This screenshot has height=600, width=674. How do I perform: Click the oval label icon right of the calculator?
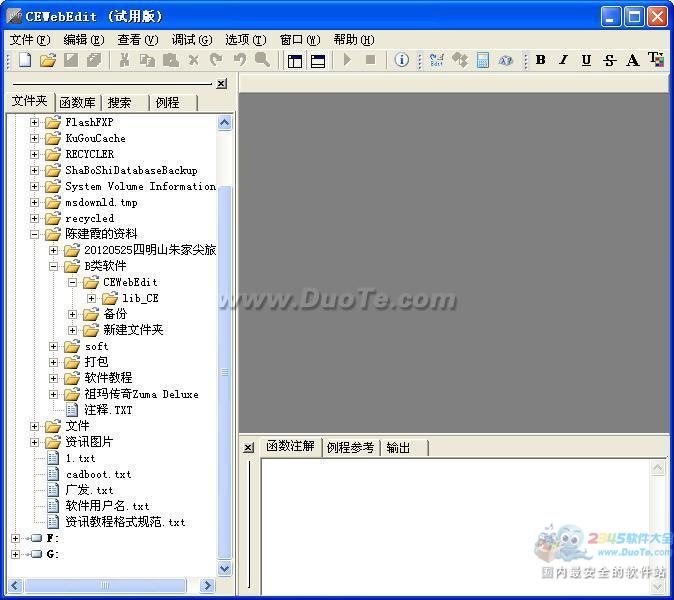[506, 61]
